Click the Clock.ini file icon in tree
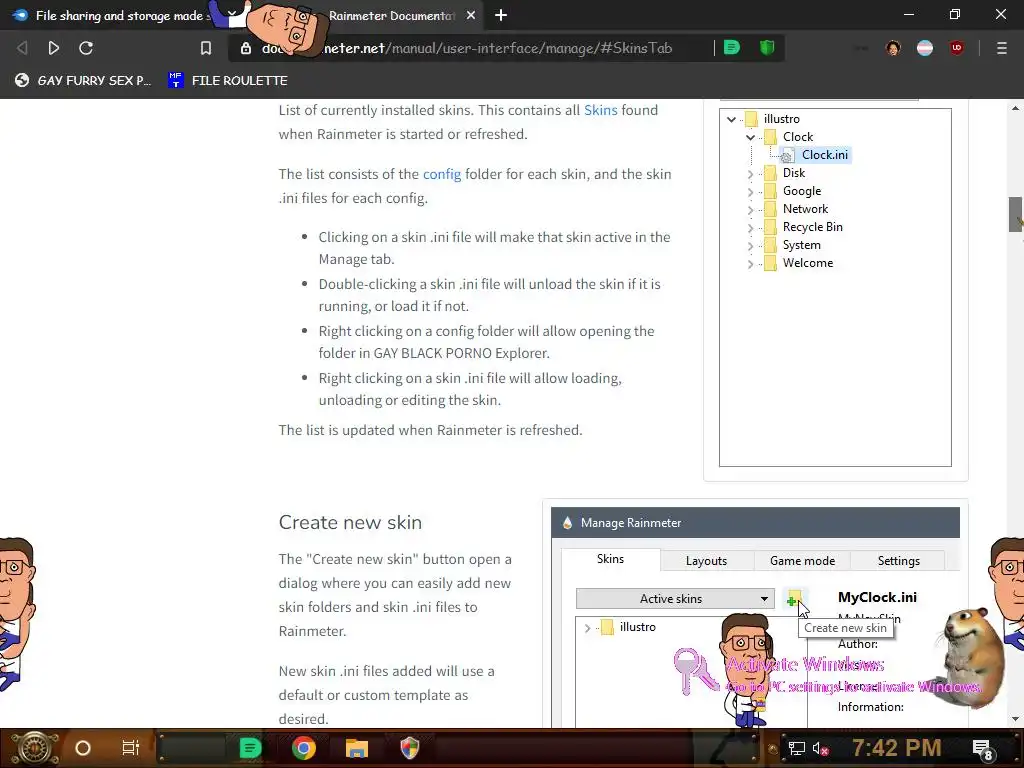The width and height of the screenshot is (1024, 768). 787,155
